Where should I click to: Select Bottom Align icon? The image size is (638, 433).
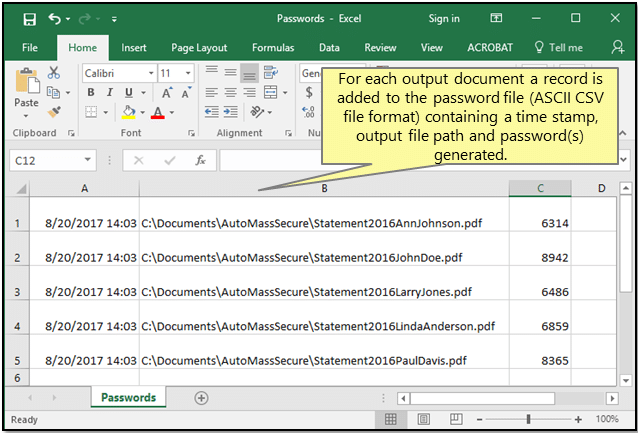tap(249, 73)
